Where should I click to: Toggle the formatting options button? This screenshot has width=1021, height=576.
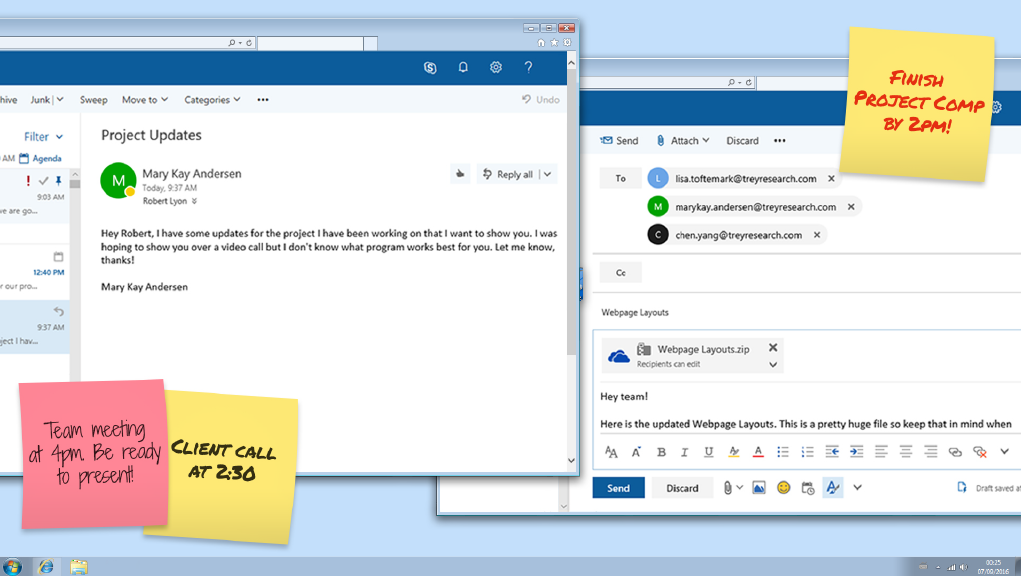(832, 487)
